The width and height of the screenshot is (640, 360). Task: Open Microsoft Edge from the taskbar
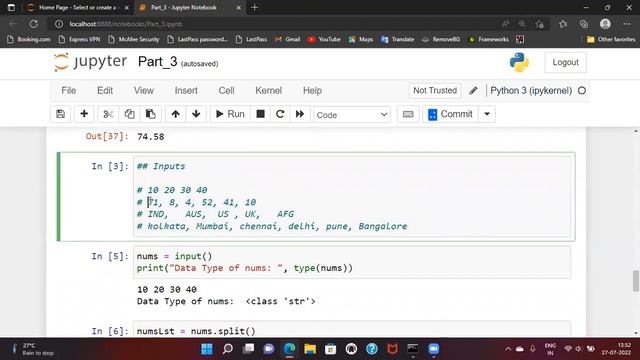[289, 349]
